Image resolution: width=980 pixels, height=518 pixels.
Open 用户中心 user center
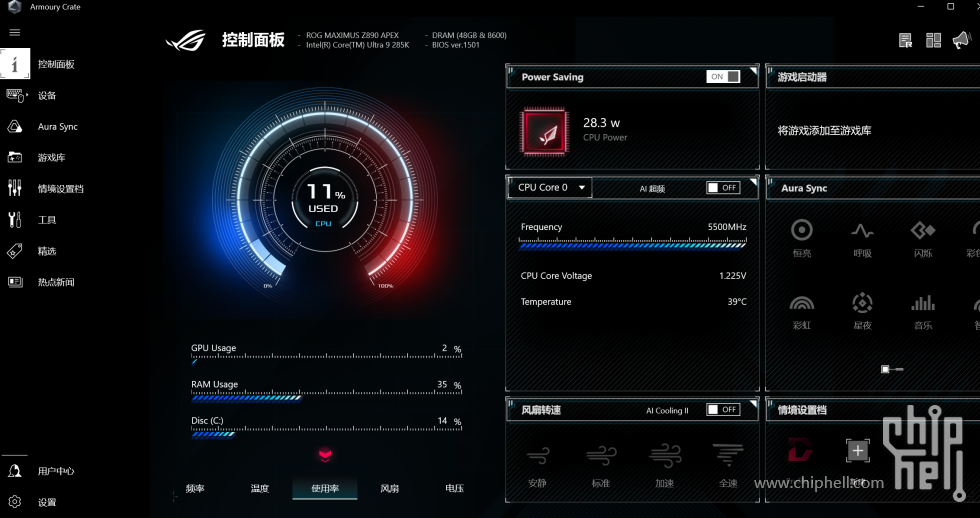[56, 471]
